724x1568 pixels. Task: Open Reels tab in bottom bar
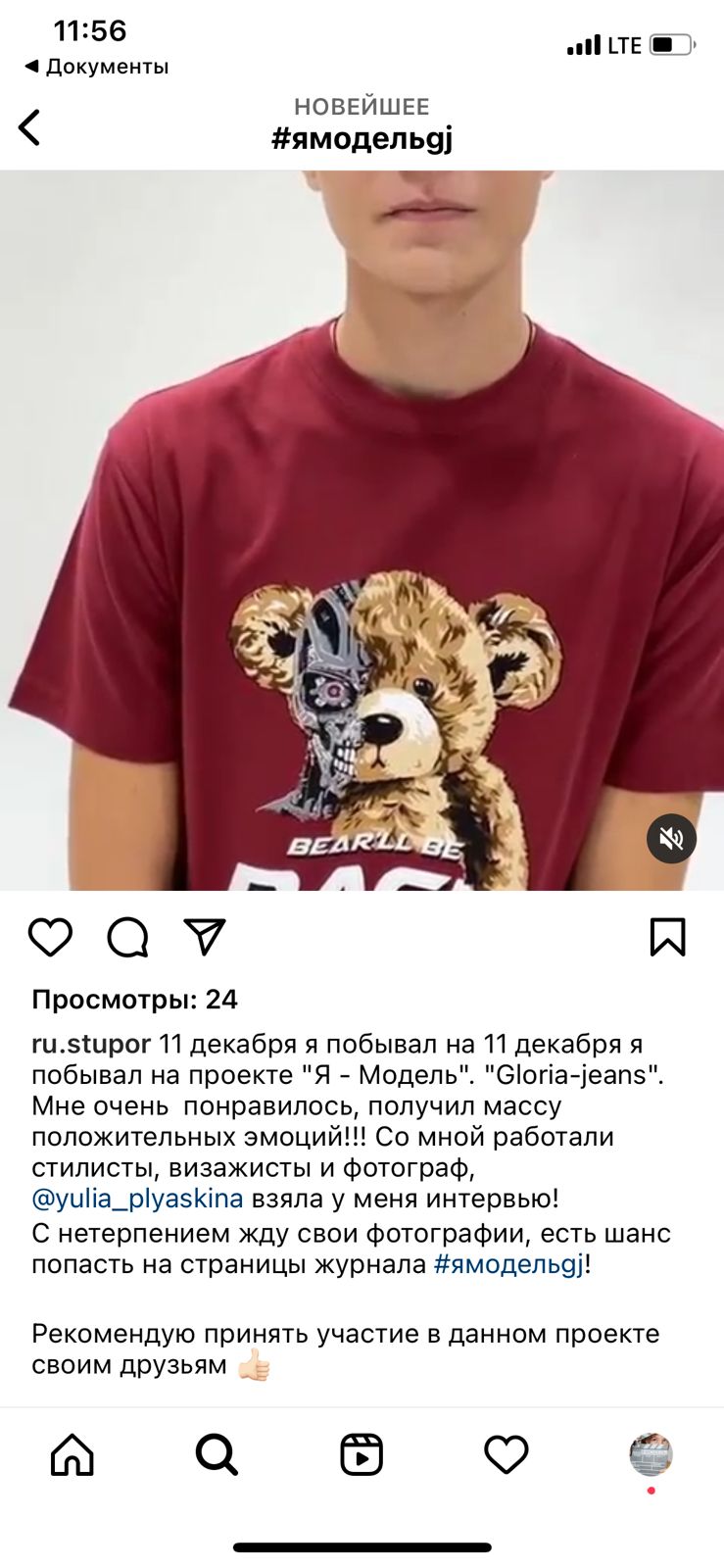(362, 1454)
